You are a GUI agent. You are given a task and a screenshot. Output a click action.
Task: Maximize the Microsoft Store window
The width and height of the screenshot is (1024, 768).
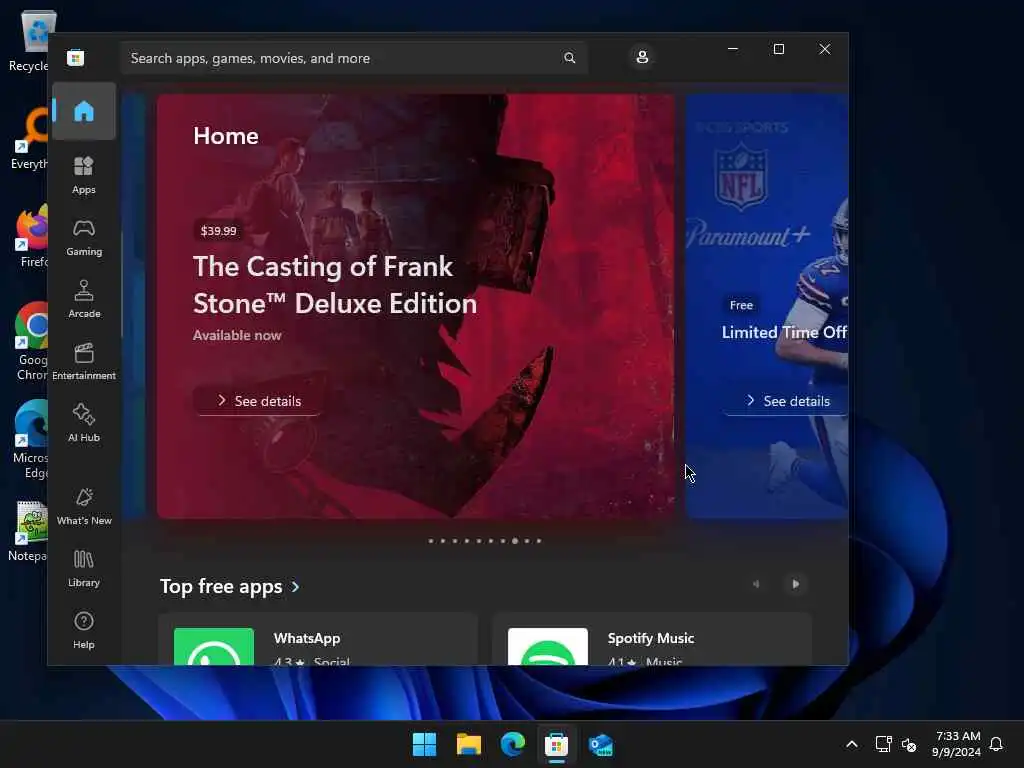778,49
